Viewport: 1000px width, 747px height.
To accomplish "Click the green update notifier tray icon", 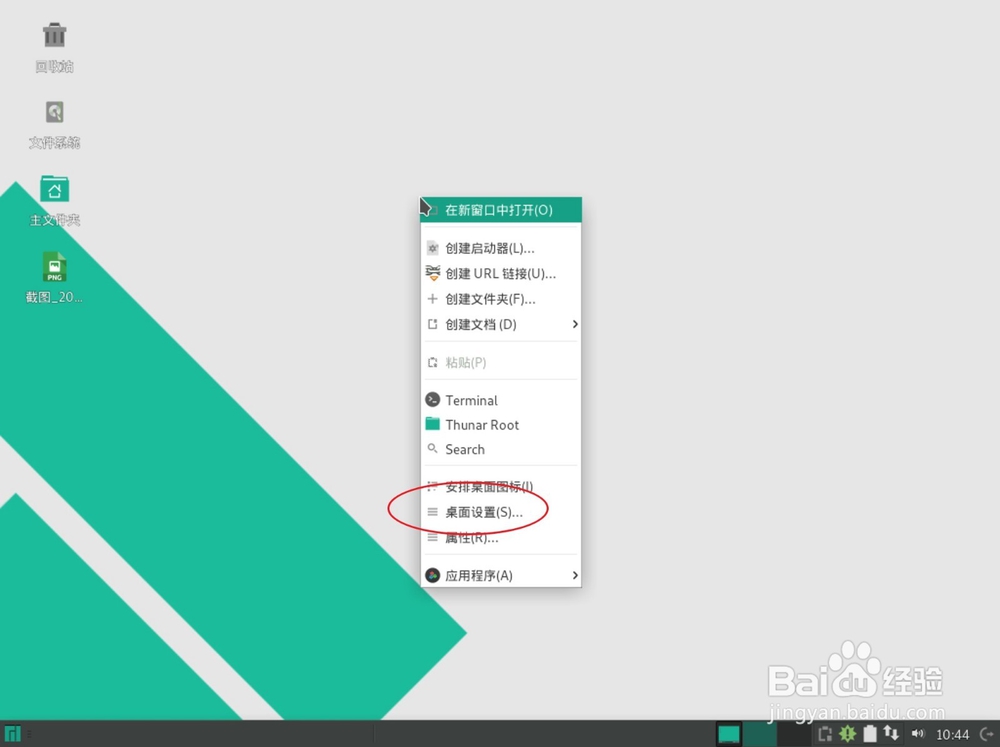I will point(846,733).
